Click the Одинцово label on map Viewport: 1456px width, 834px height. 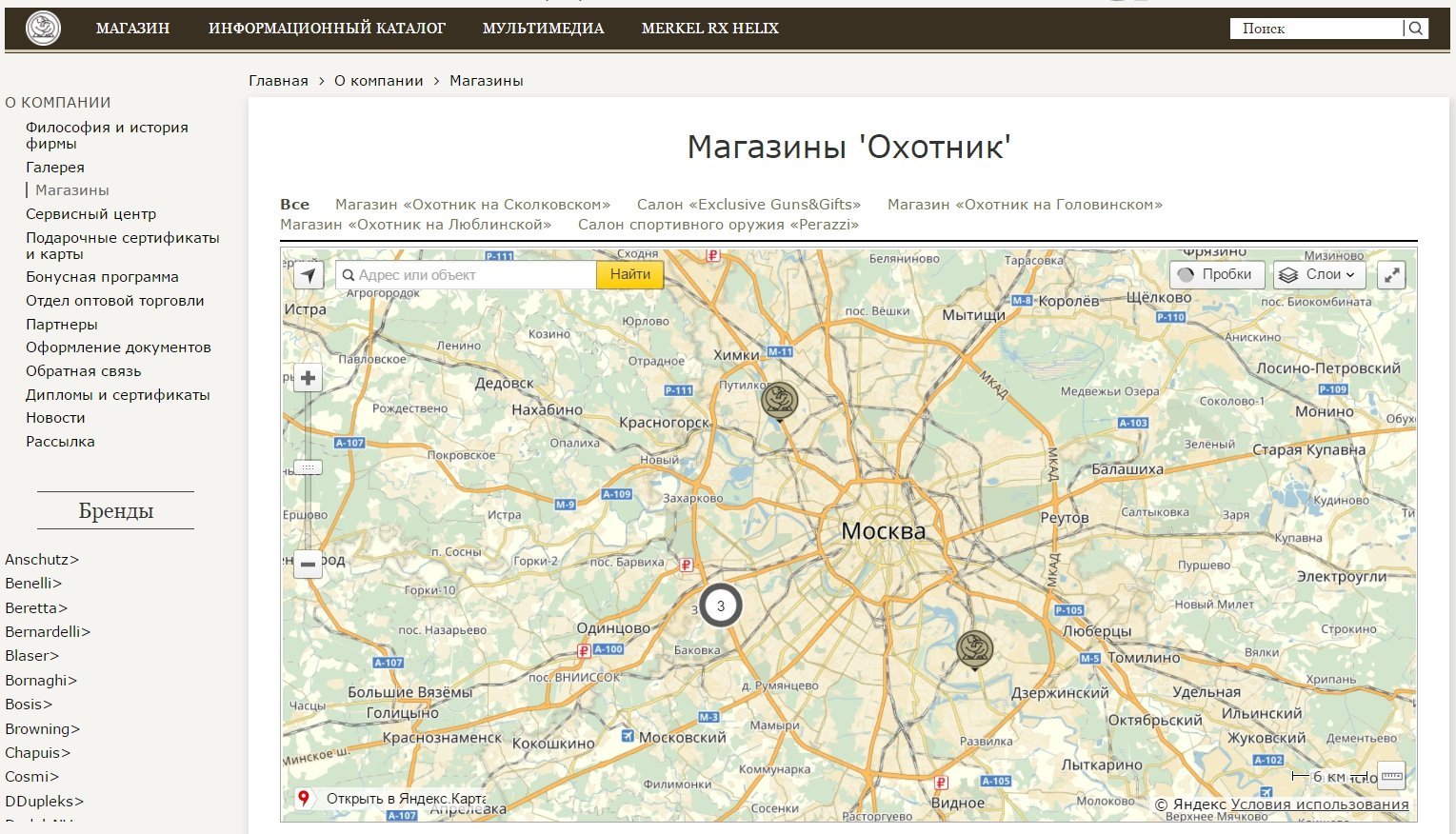[x=613, y=628]
